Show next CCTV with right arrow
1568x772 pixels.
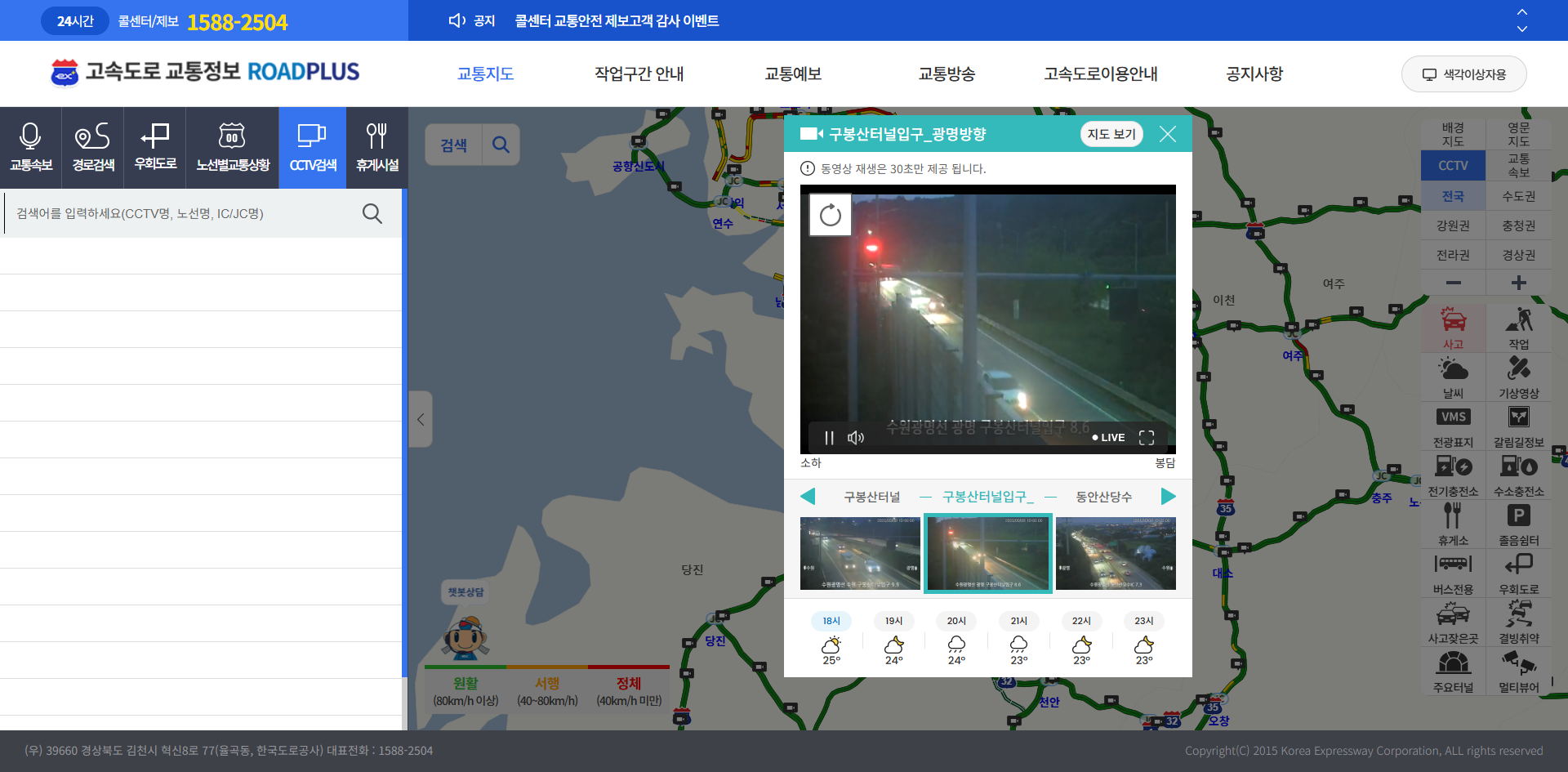click(x=1168, y=497)
